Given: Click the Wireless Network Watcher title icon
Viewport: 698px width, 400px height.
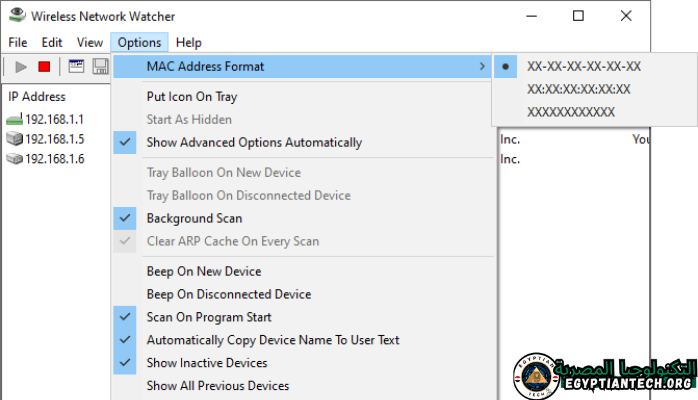Looking at the screenshot, I should click(16, 16).
